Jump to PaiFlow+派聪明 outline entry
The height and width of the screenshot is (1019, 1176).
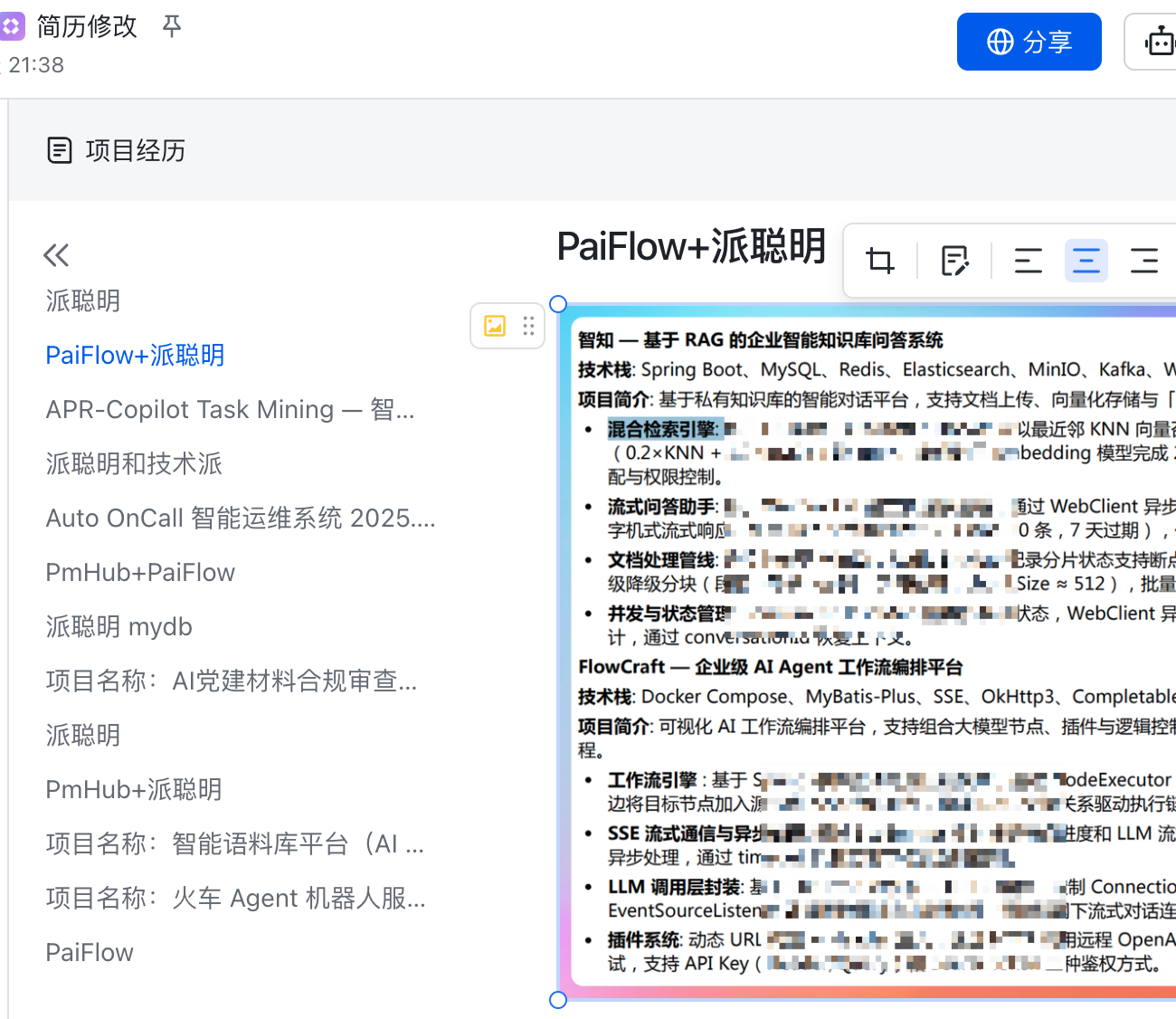(x=135, y=356)
